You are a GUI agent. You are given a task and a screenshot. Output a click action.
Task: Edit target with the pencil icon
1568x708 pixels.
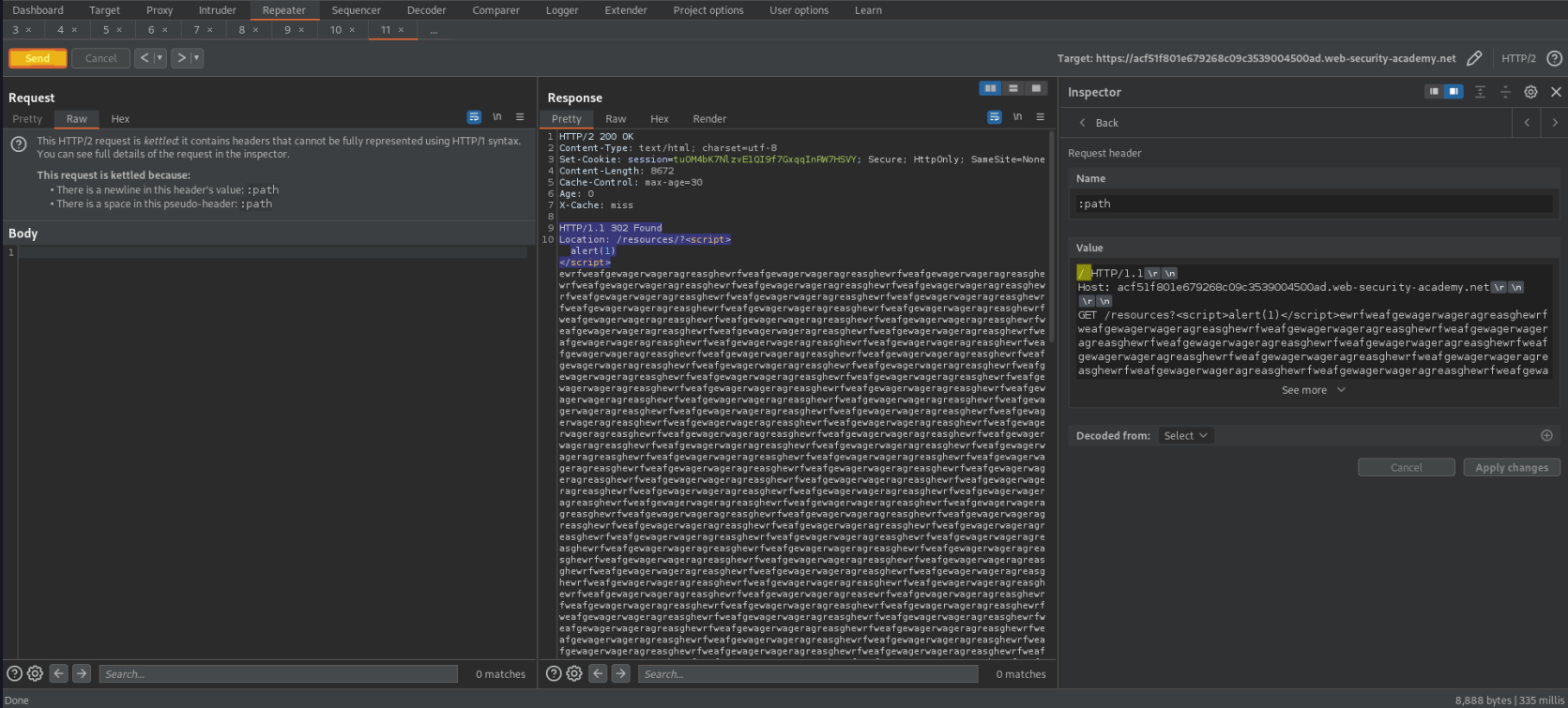click(1474, 58)
